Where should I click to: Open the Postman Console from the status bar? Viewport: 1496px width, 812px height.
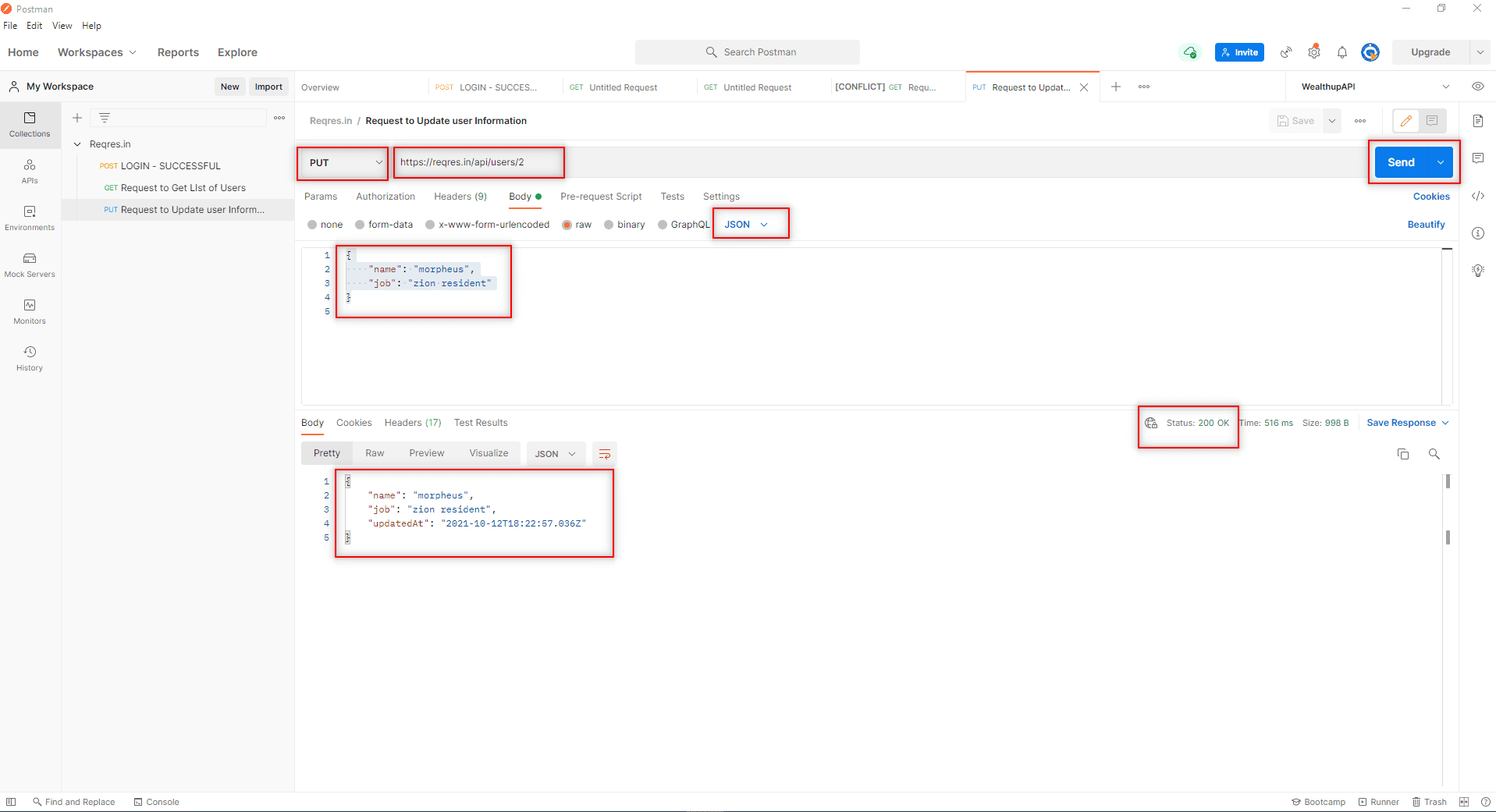click(156, 801)
